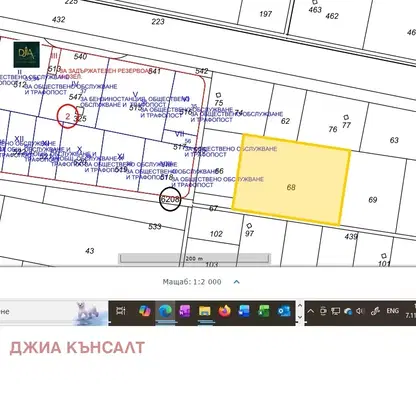Image resolution: width=416 pixels, height=400 pixels.
Task: Click parcel number 101 on the map
Action: (x=384, y=263)
